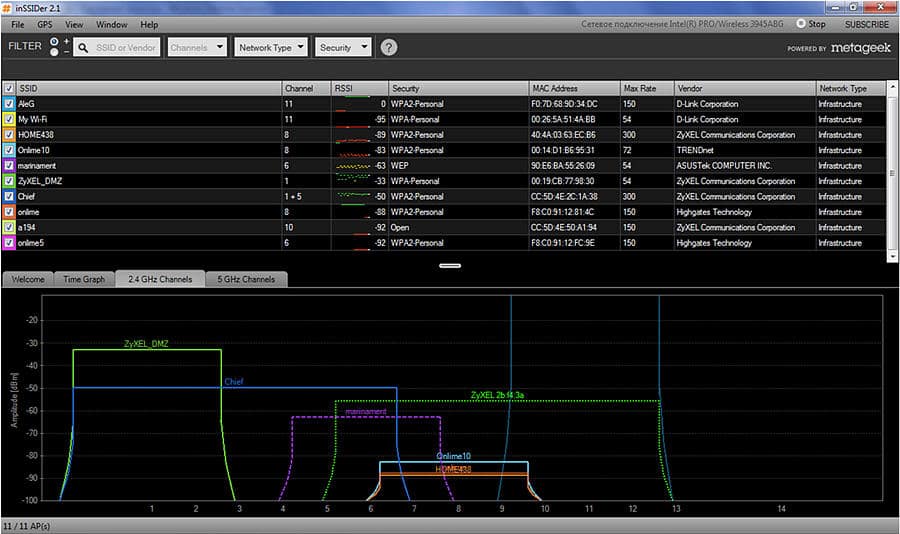This screenshot has height=534, width=900.
Task: Open the Security filter dropdown
Action: pyautogui.click(x=343, y=47)
